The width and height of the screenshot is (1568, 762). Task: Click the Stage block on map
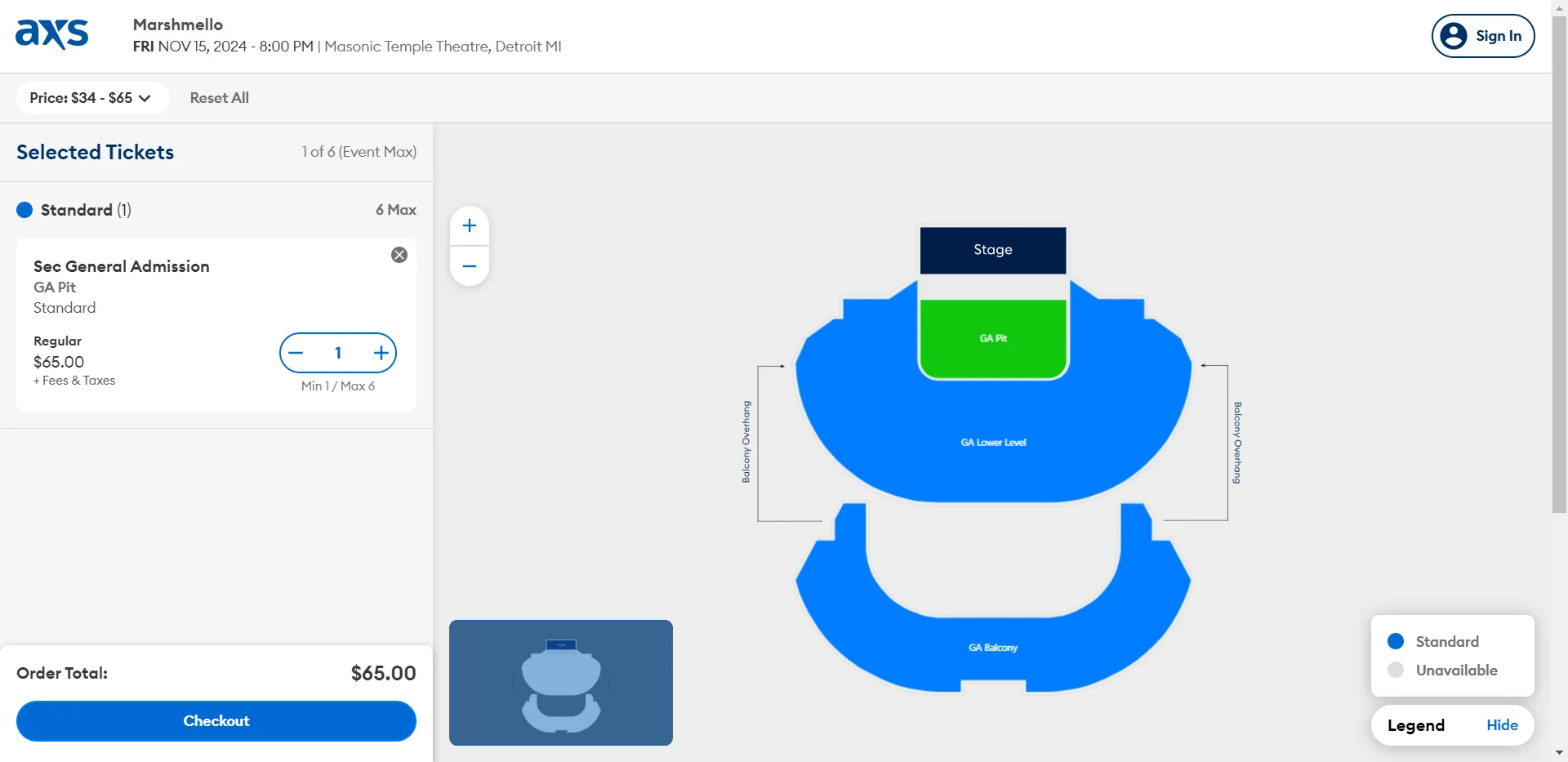993,250
